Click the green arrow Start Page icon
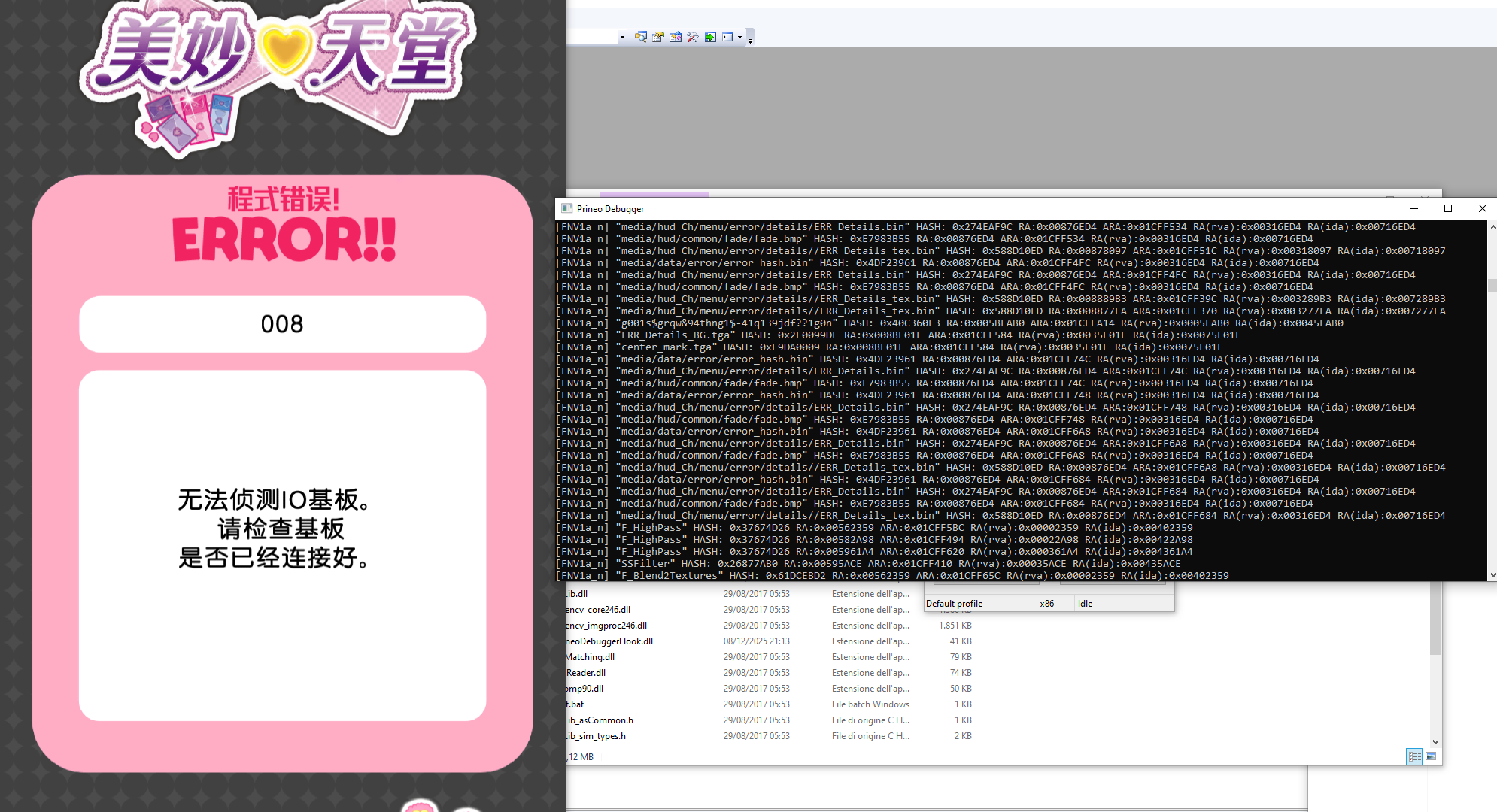Image resolution: width=1497 pixels, height=812 pixels. (x=710, y=37)
